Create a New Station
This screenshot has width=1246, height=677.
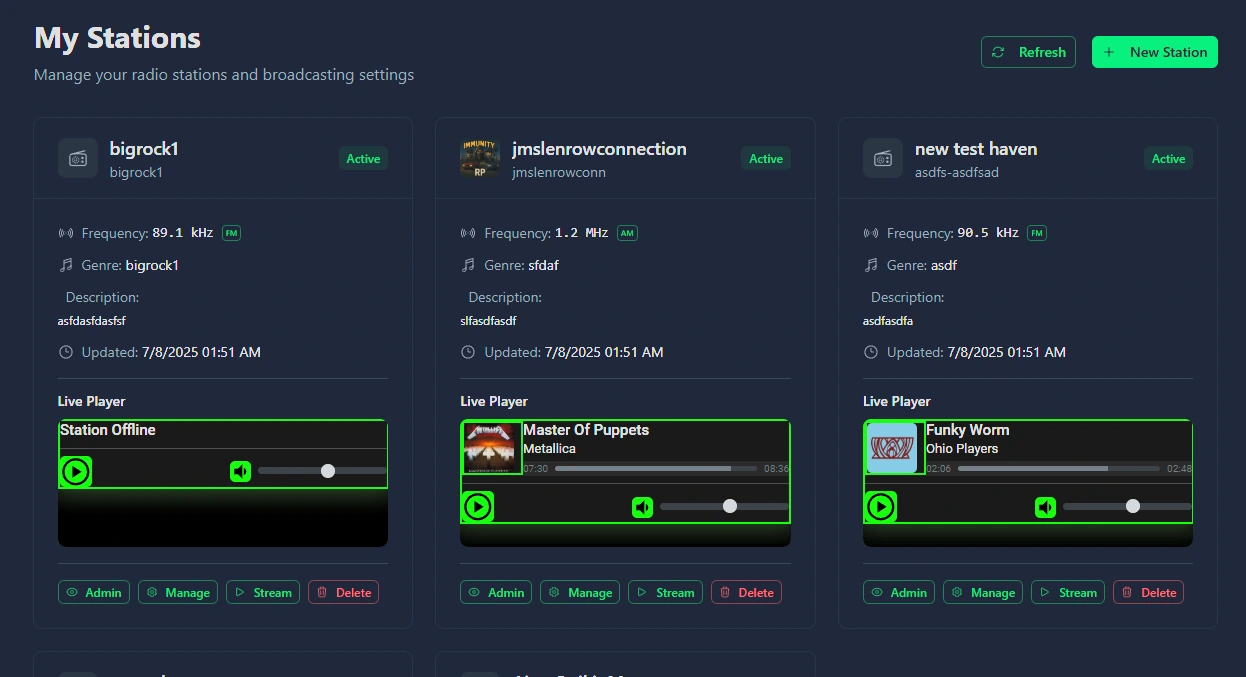(x=1155, y=52)
